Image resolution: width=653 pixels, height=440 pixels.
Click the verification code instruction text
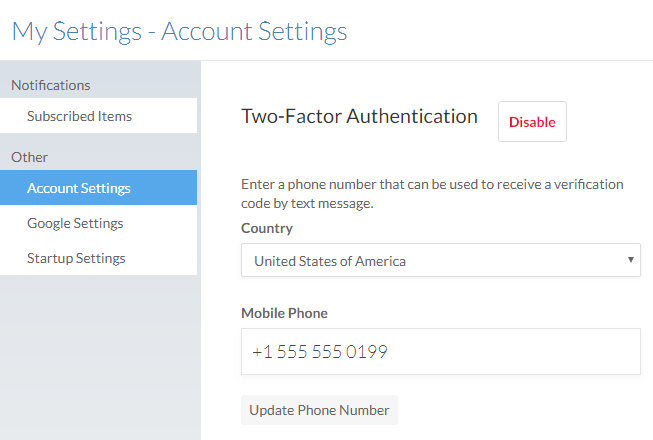432,194
